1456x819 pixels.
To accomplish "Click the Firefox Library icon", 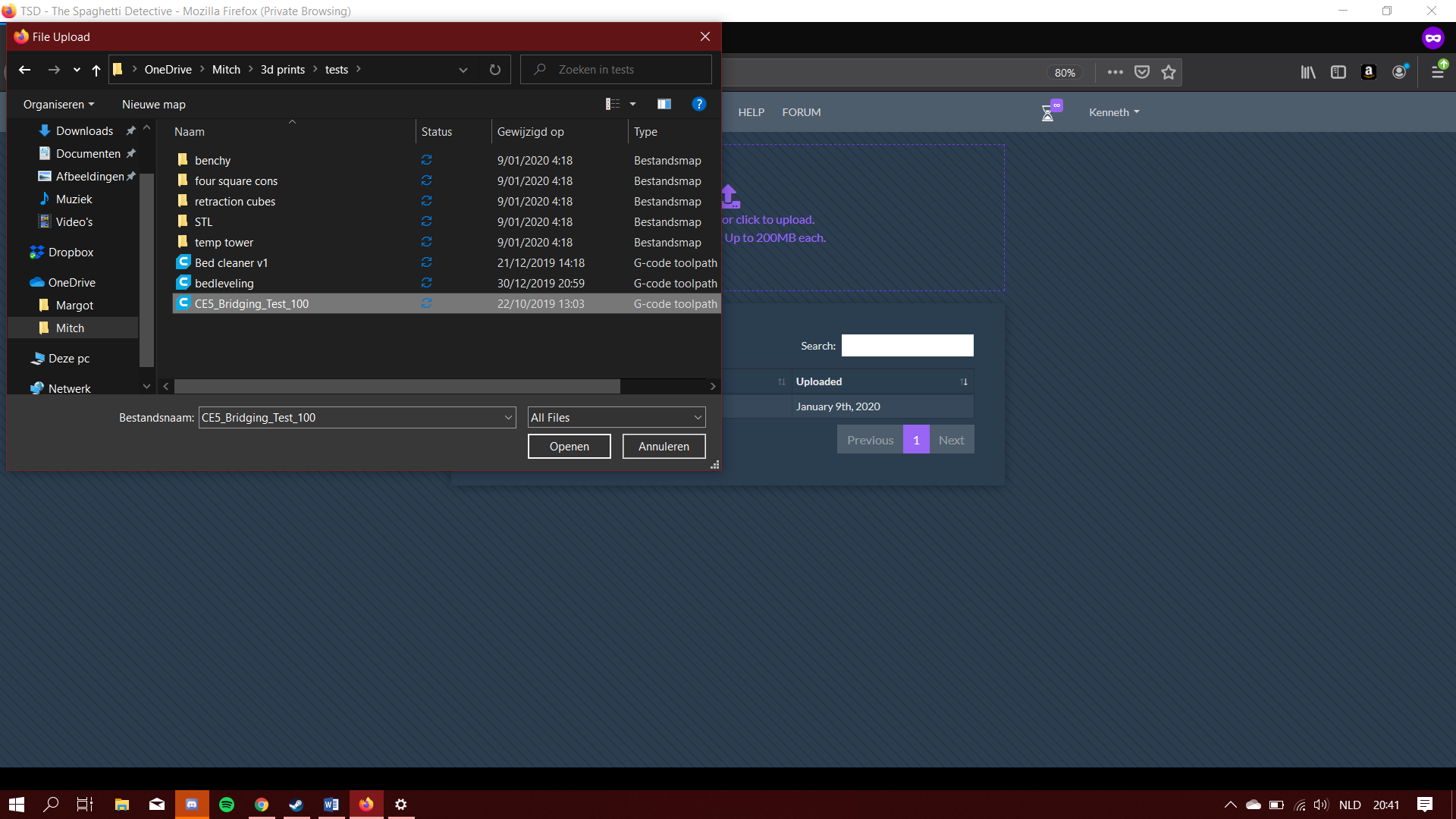I will 1308,72.
